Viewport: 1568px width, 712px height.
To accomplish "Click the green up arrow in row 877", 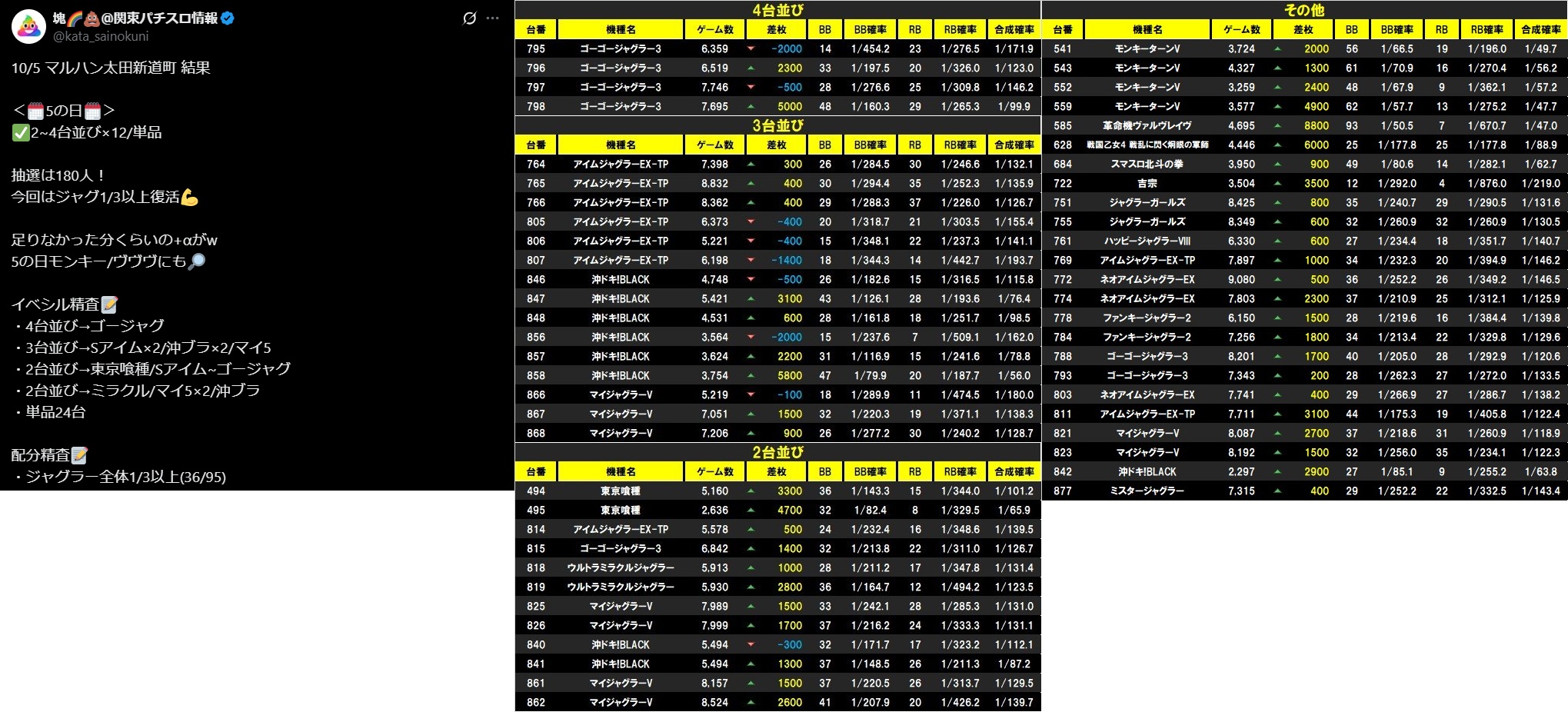I will click(1277, 491).
